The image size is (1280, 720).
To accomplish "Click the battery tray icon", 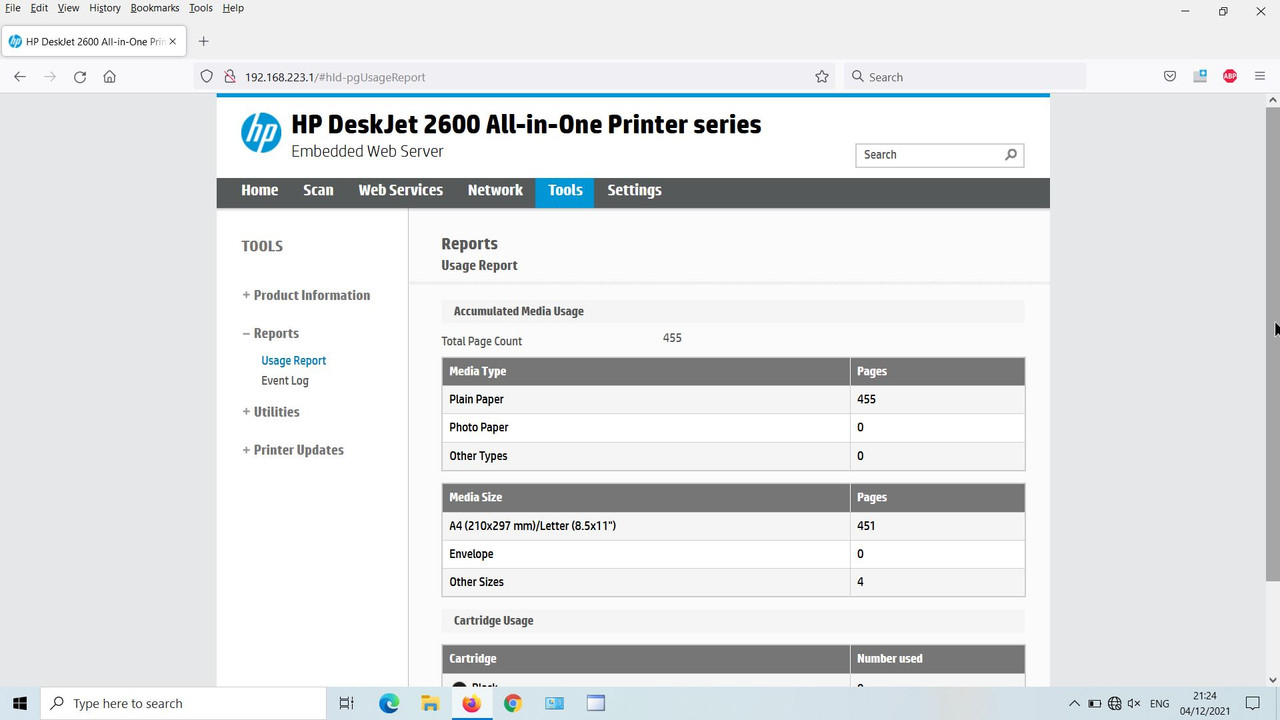I will click(1095, 704).
